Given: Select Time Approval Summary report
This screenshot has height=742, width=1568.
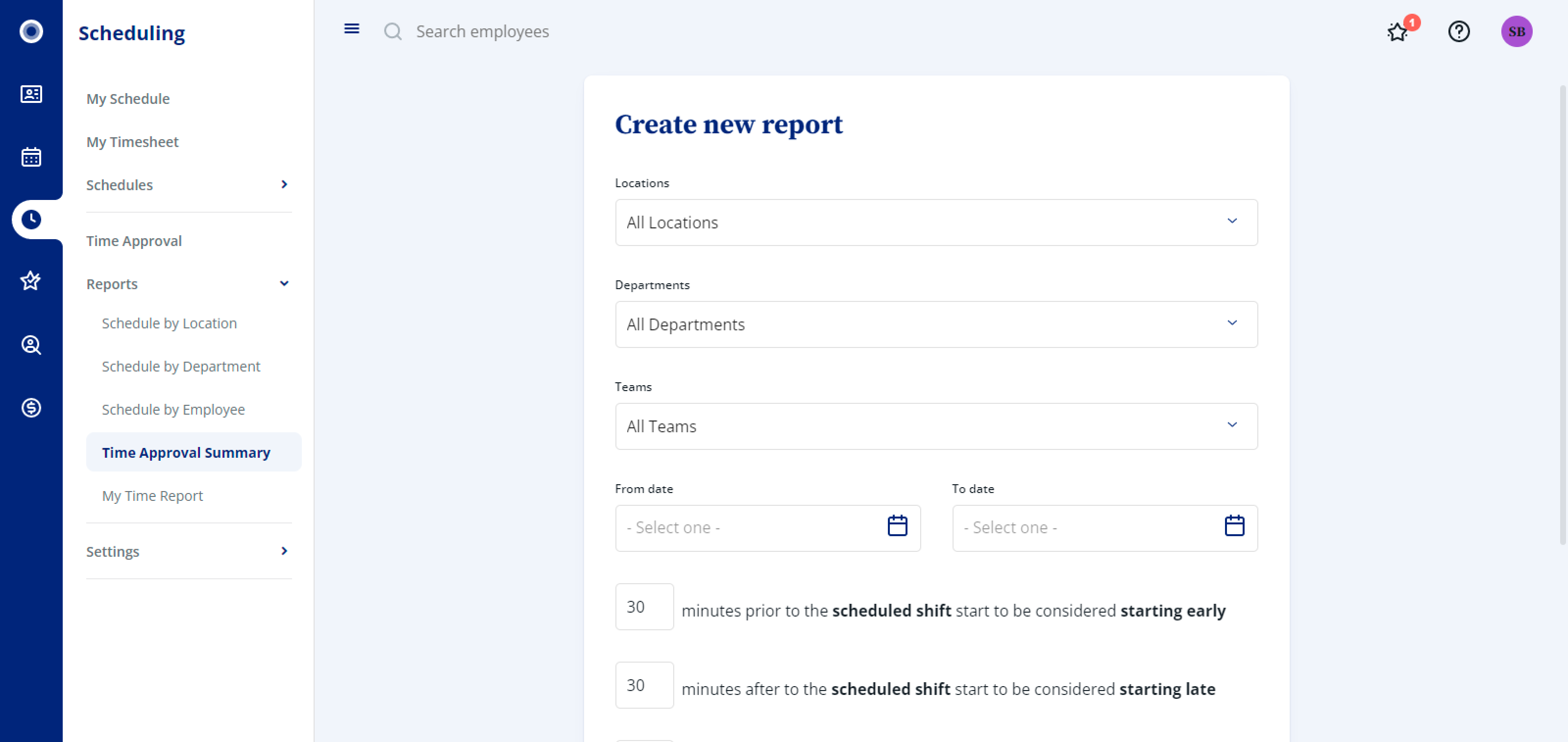Looking at the screenshot, I should pos(194,452).
